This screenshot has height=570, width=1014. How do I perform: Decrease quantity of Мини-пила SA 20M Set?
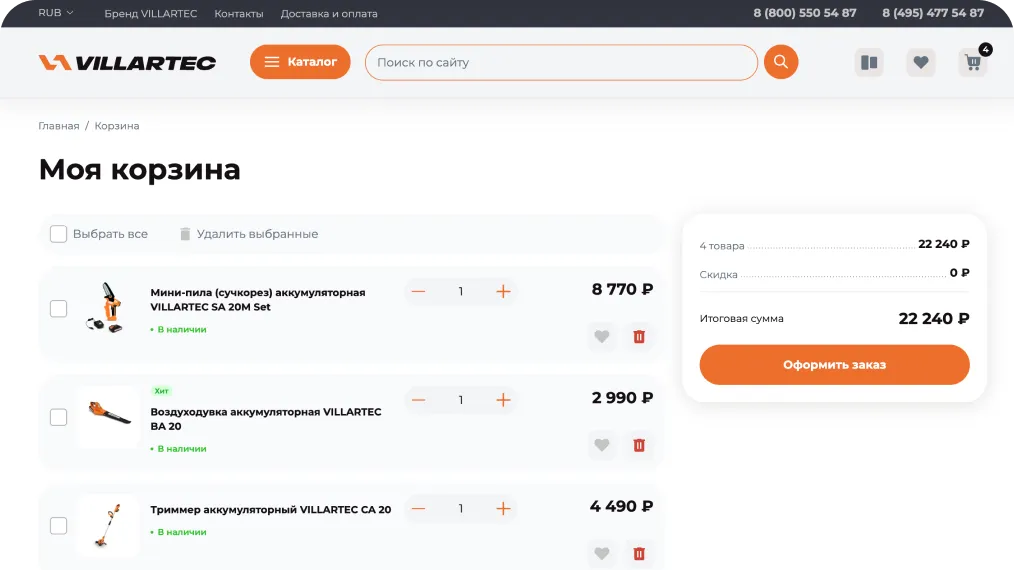418,291
